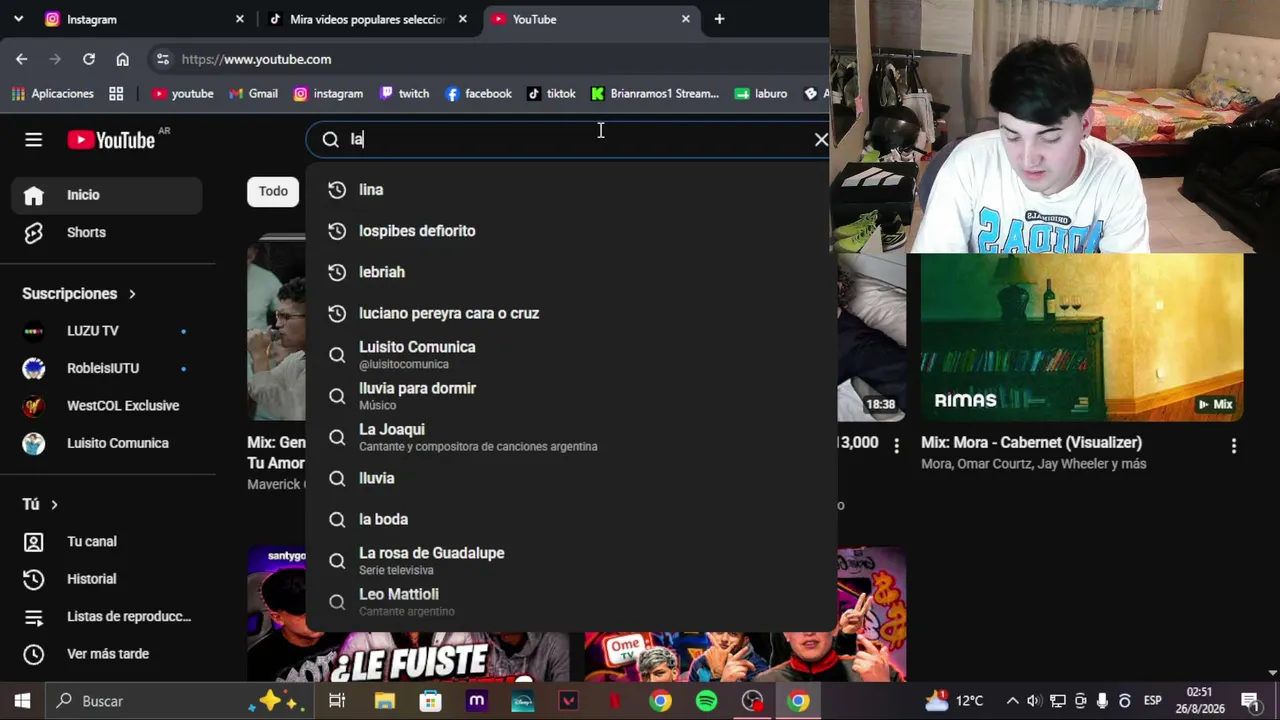Choose the 'lebriah' history suggestion
This screenshot has width=1280, height=720.
(570, 272)
